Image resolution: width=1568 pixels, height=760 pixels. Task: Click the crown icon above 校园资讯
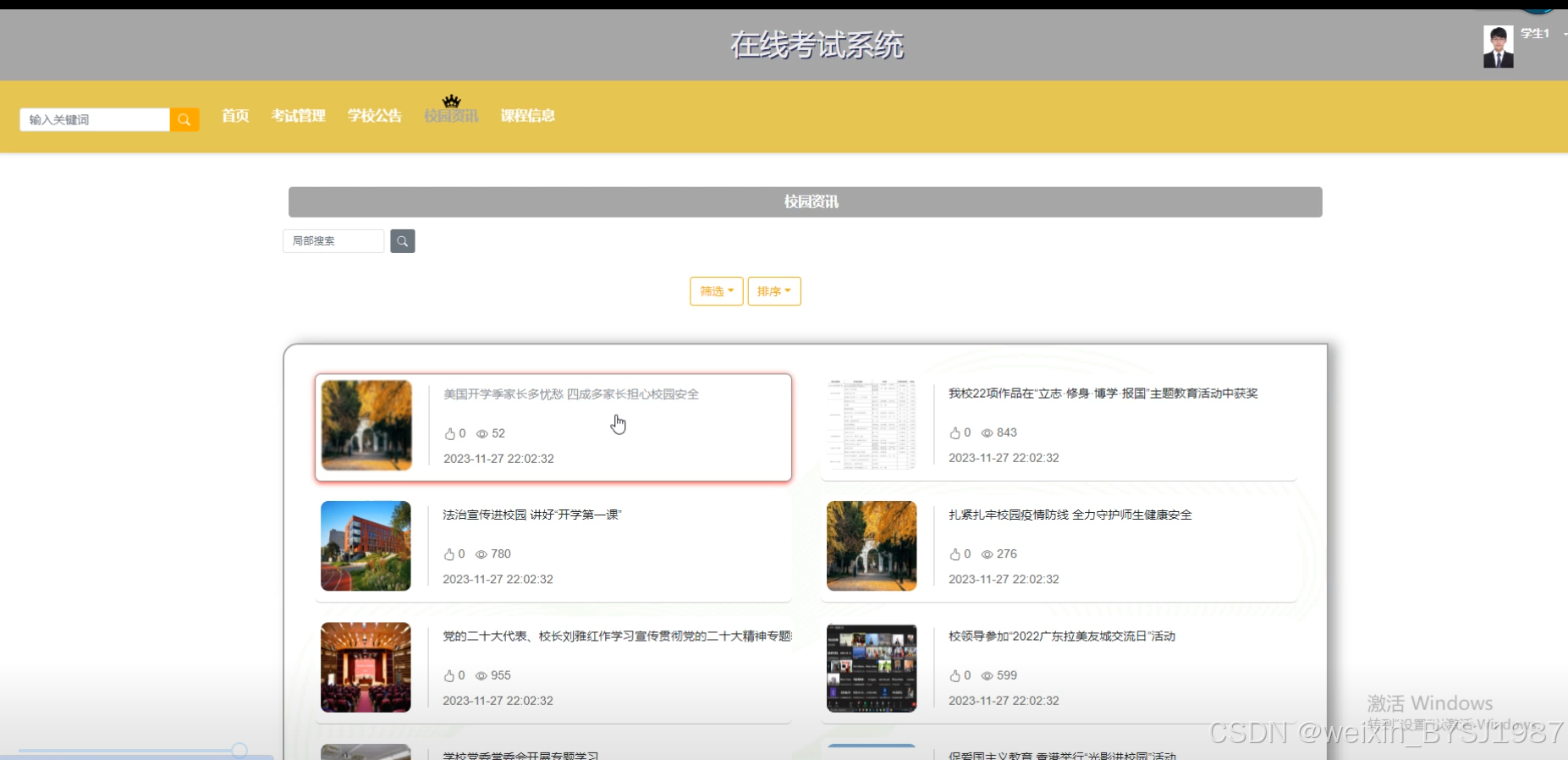pos(451,101)
